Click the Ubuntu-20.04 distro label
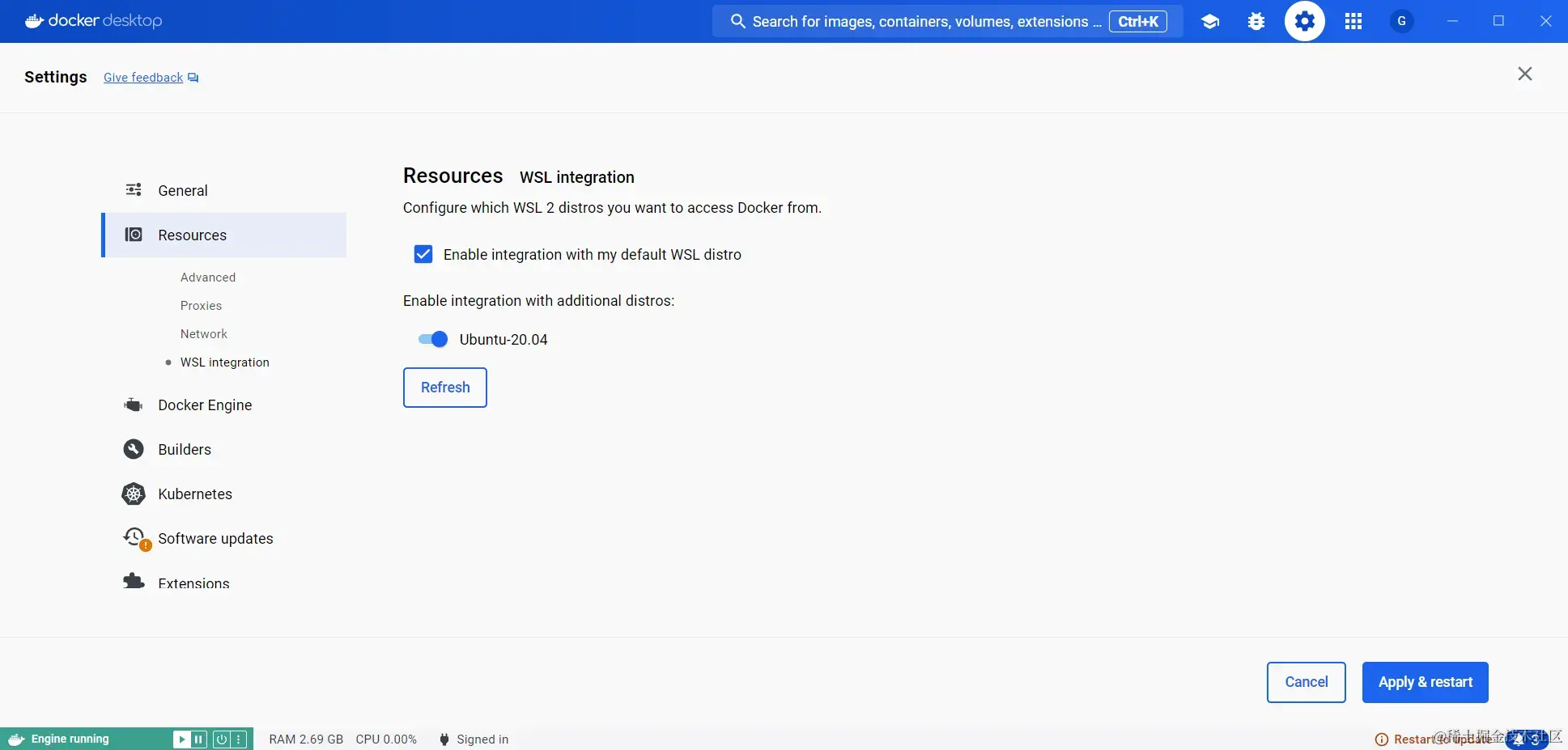 click(504, 340)
